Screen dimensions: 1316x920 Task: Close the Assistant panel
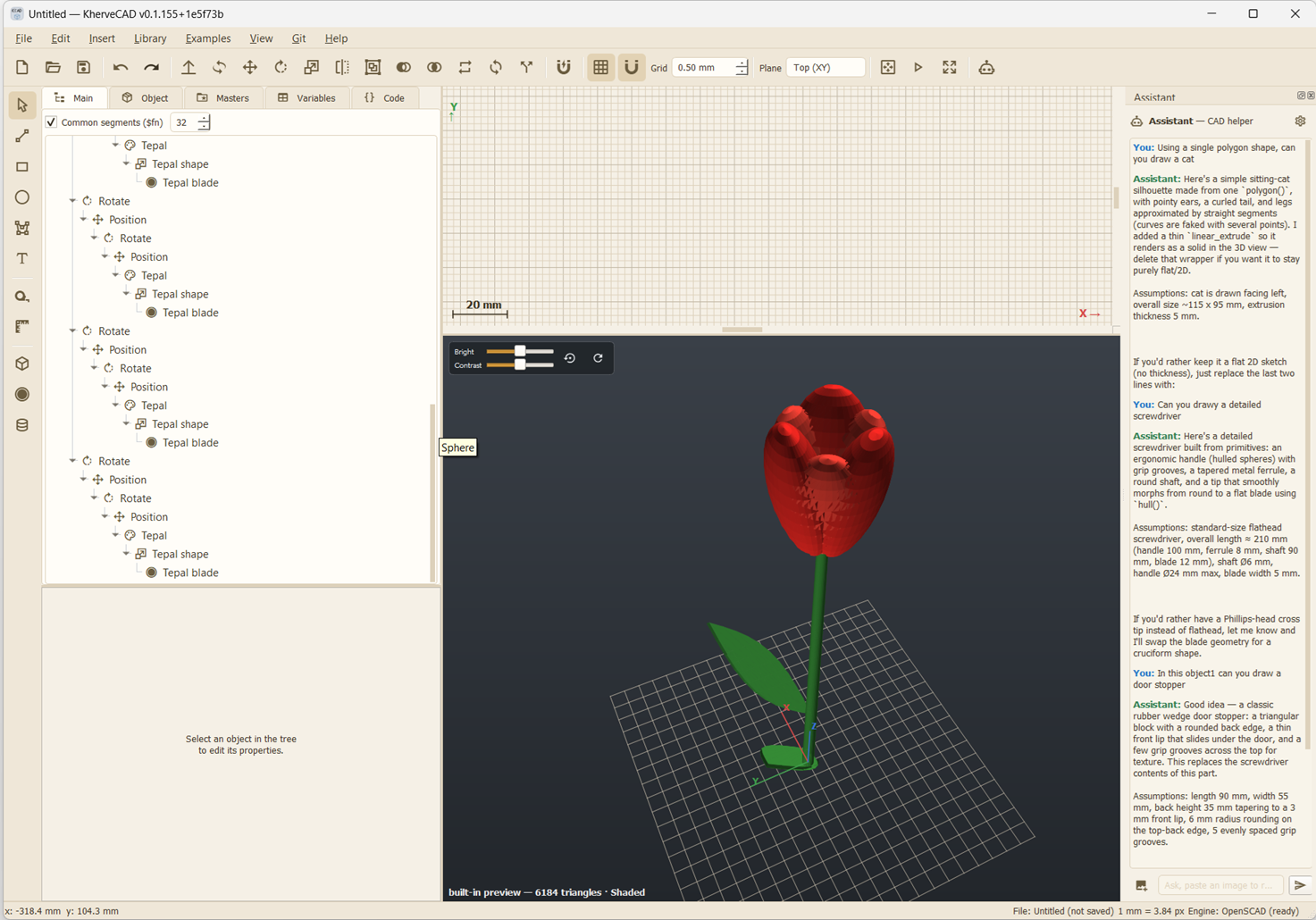coord(1311,96)
